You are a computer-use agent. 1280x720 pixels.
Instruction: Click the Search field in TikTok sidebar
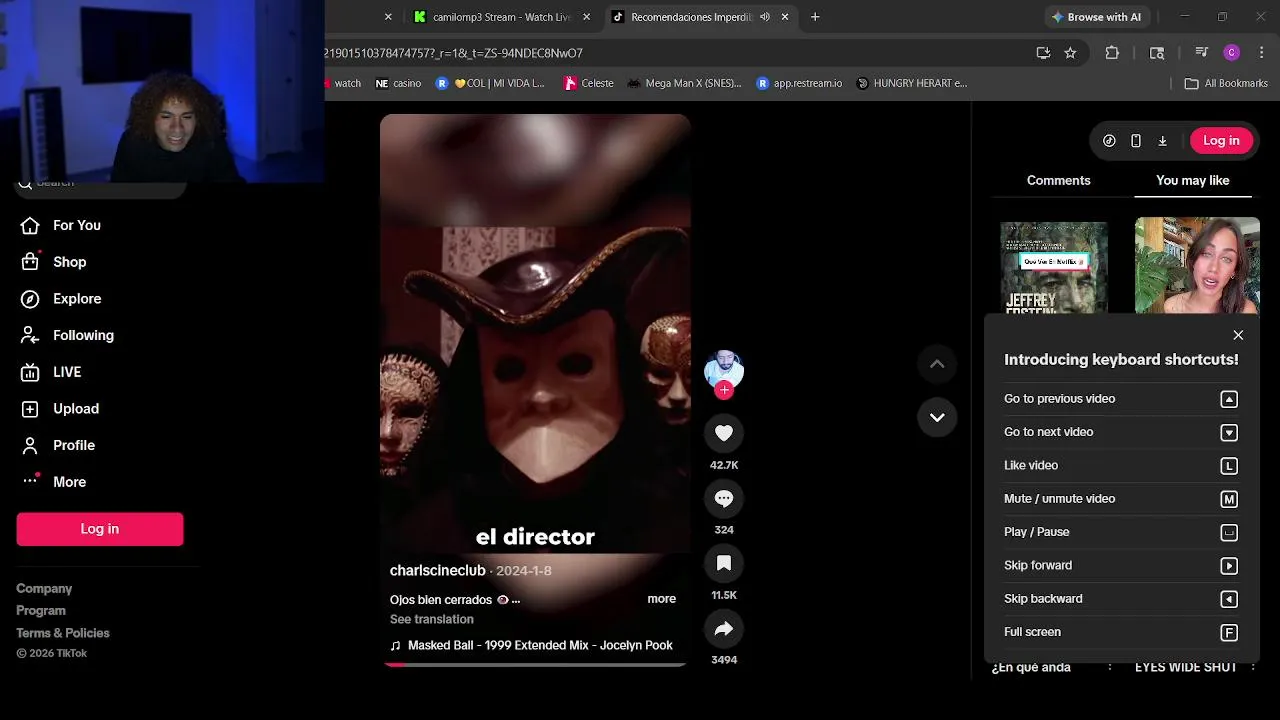pyautogui.click(x=100, y=183)
